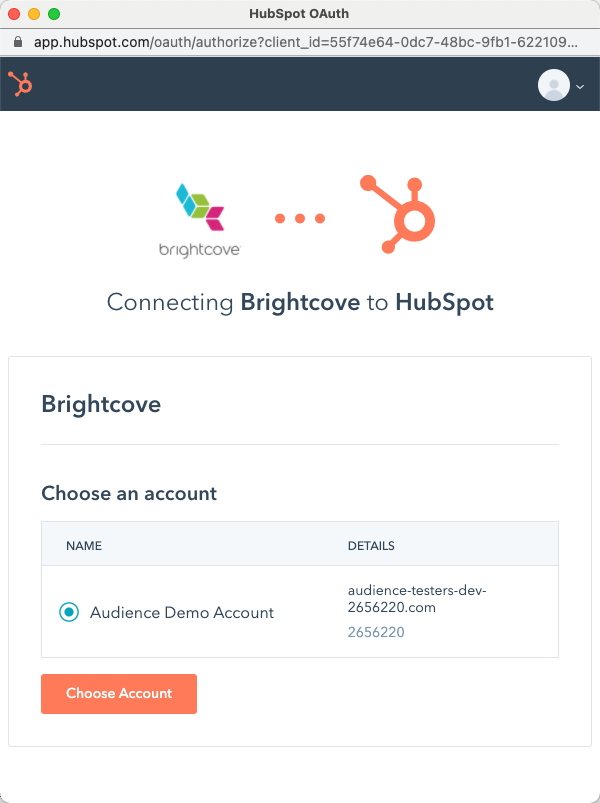Click the DETAILS column header
The width and height of the screenshot is (600, 803).
point(371,545)
